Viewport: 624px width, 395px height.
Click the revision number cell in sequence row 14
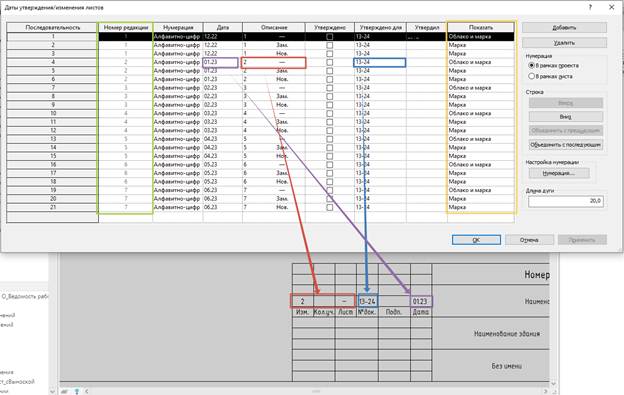coord(126,148)
